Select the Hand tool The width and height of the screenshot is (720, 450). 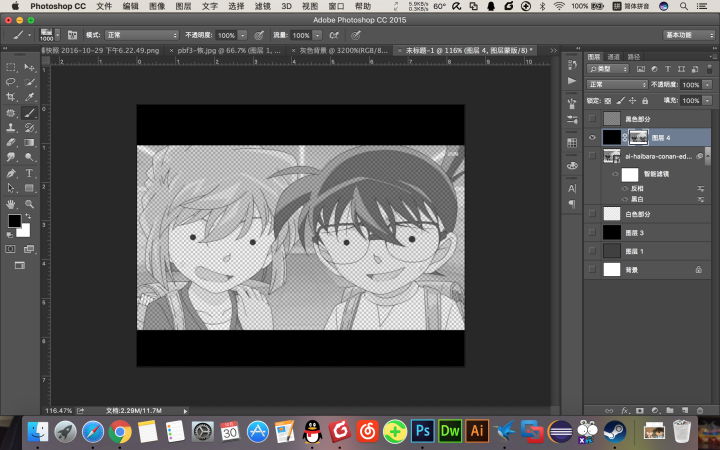pyautogui.click(x=11, y=204)
